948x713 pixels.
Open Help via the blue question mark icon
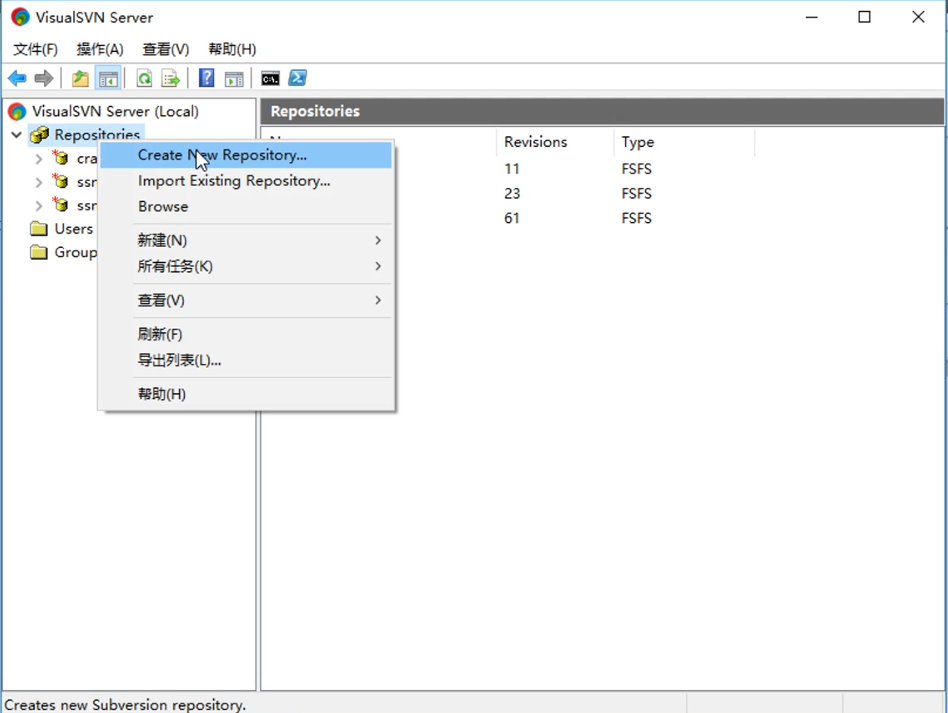(x=206, y=78)
